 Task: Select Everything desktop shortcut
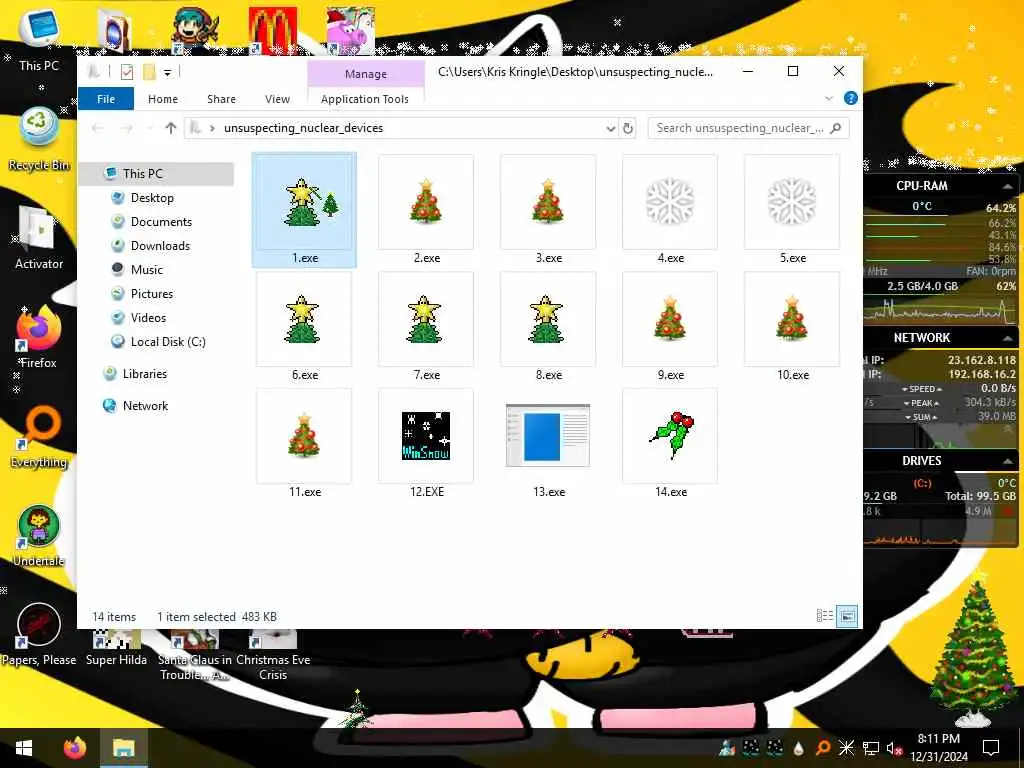(39, 437)
